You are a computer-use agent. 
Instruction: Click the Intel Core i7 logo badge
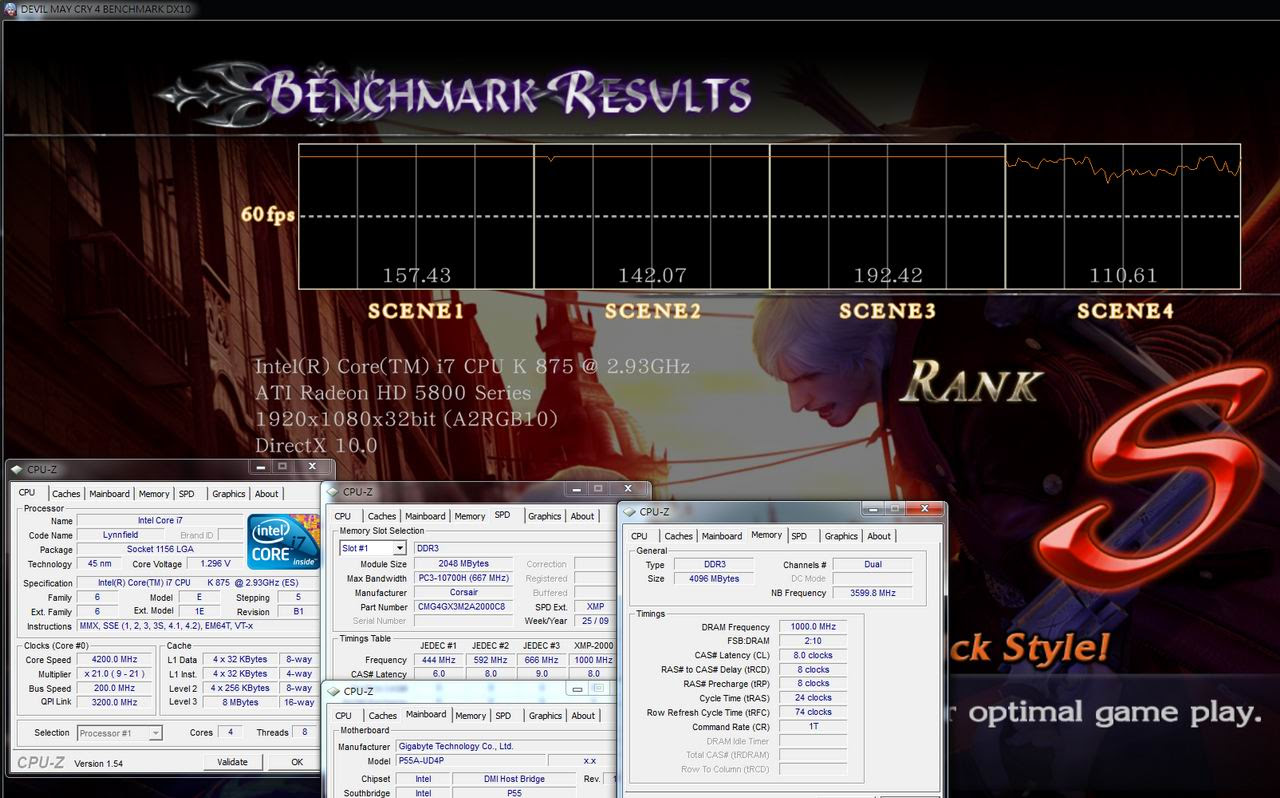coord(284,542)
